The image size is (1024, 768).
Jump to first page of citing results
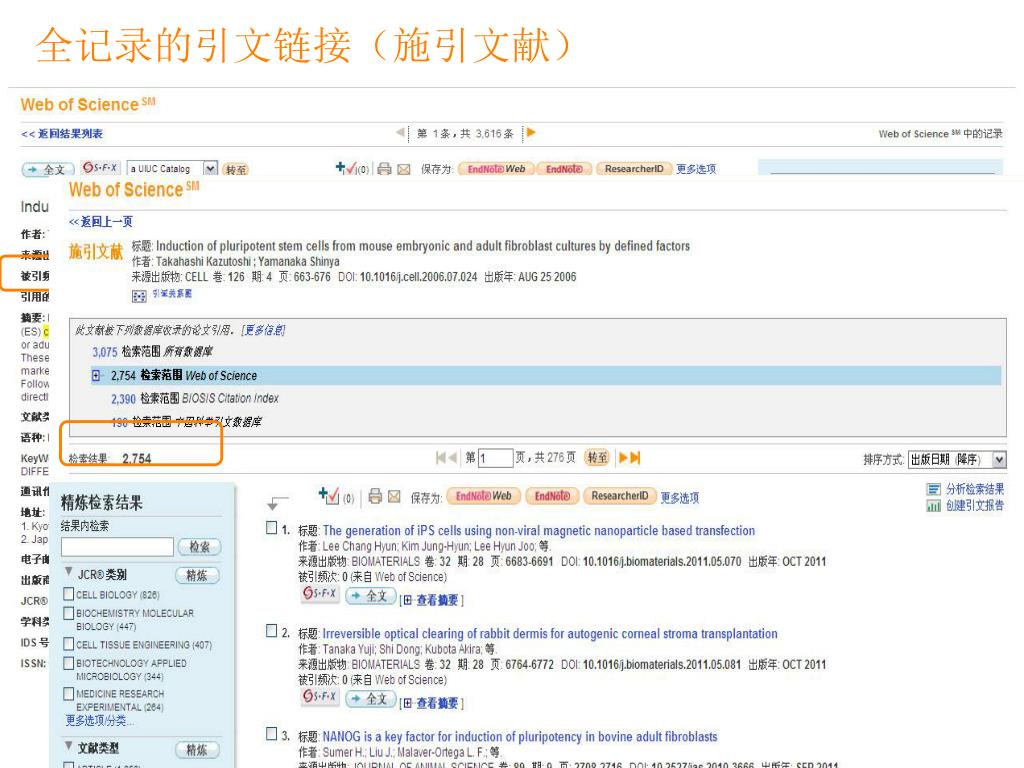441,458
